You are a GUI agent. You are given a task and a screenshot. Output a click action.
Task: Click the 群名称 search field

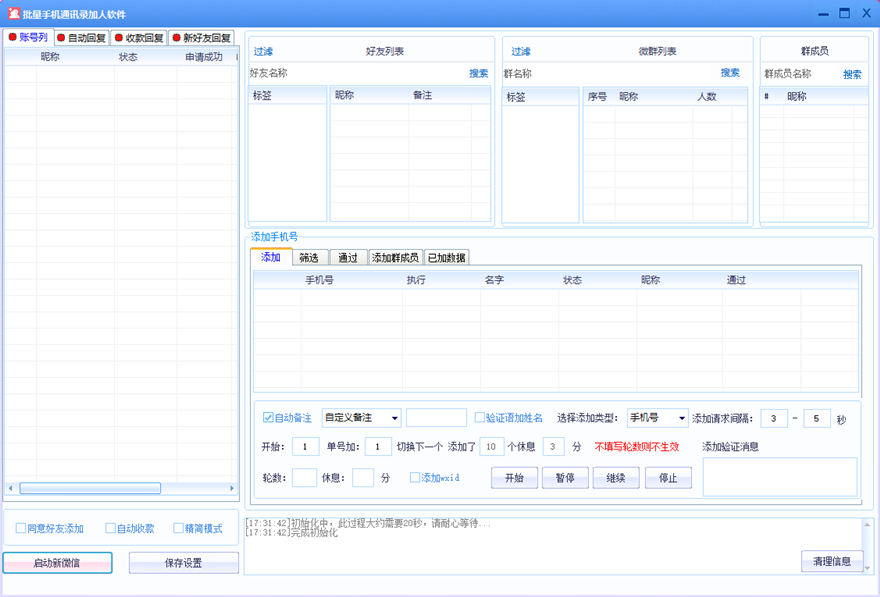624,74
